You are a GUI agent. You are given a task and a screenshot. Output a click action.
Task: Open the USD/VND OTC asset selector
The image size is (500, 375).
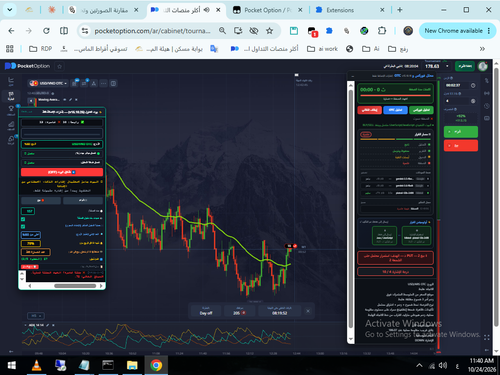pyautogui.click(x=48, y=83)
